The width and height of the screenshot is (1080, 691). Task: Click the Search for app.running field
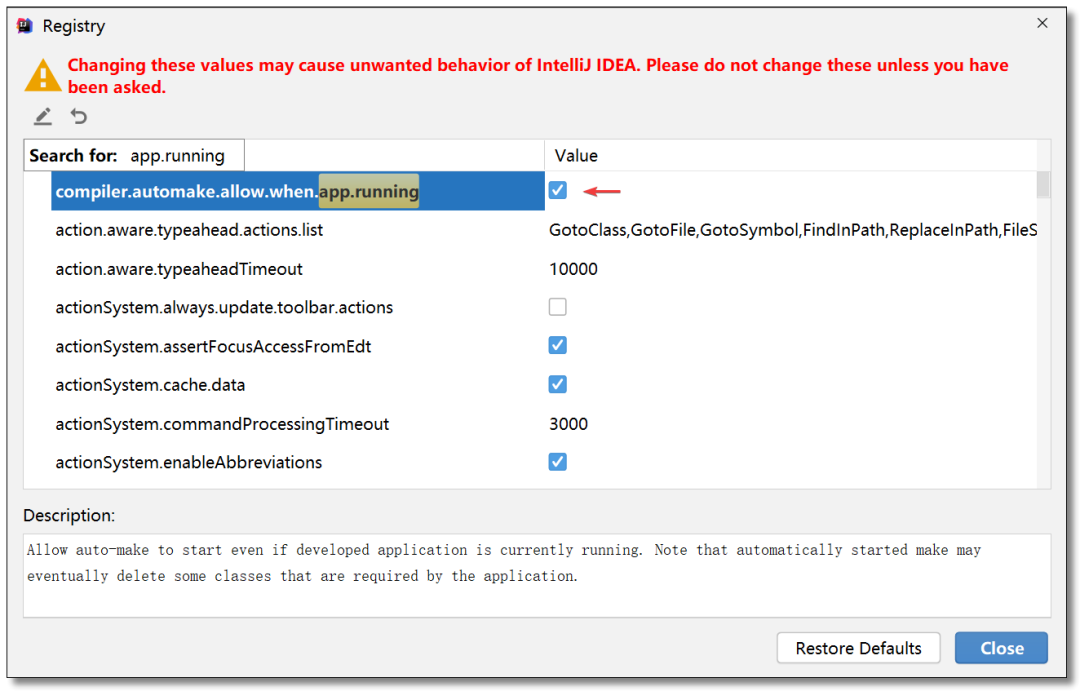(134, 156)
